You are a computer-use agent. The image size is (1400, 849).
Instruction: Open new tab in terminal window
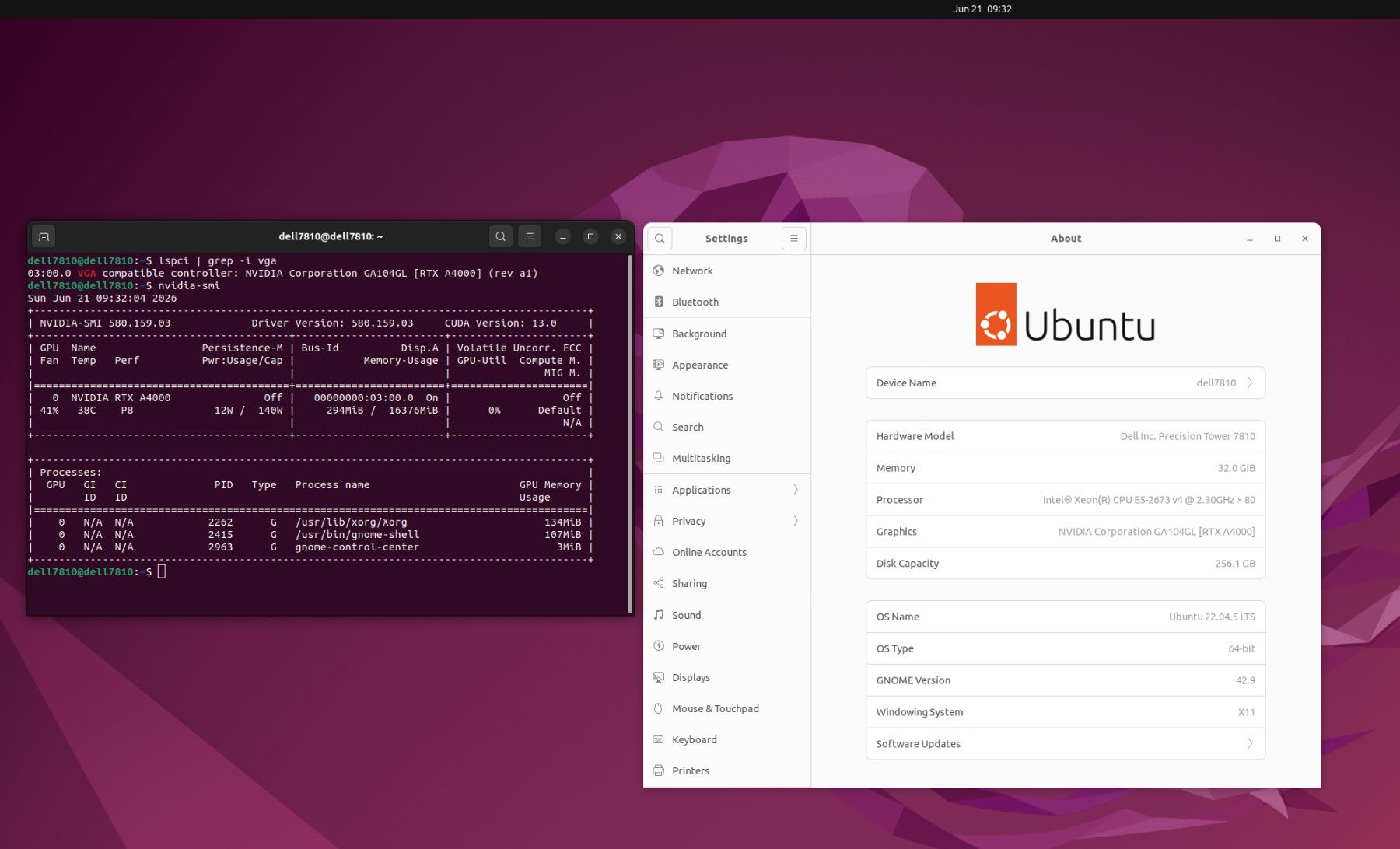coord(44,236)
